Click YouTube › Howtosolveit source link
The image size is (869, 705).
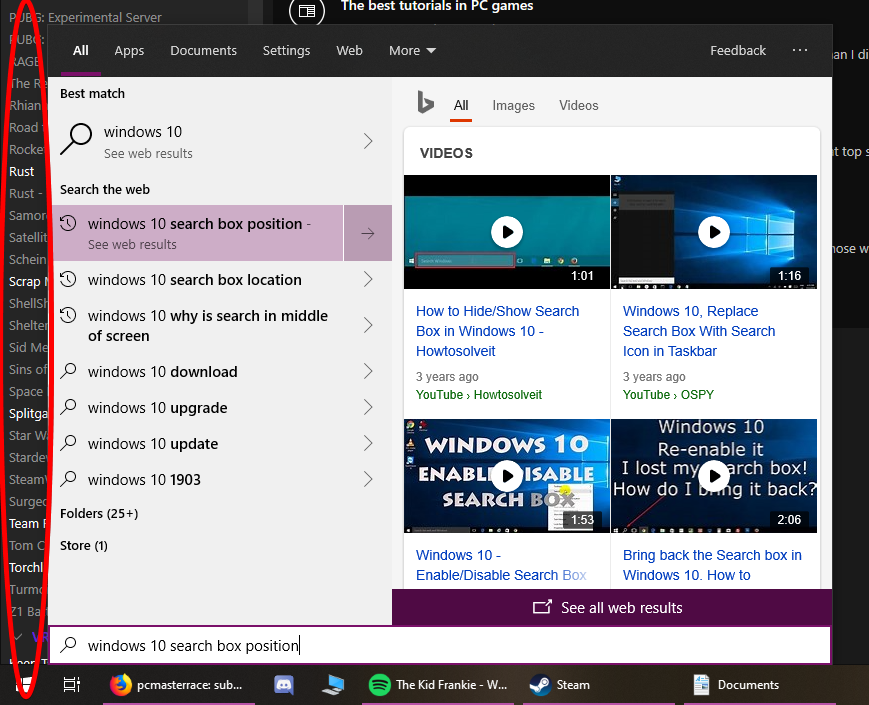pyautogui.click(x=479, y=395)
